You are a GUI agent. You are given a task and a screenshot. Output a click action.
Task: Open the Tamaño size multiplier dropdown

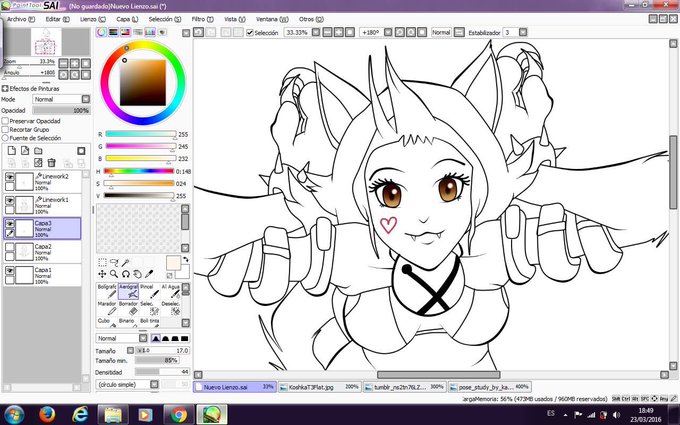pyautogui.click(x=130, y=350)
